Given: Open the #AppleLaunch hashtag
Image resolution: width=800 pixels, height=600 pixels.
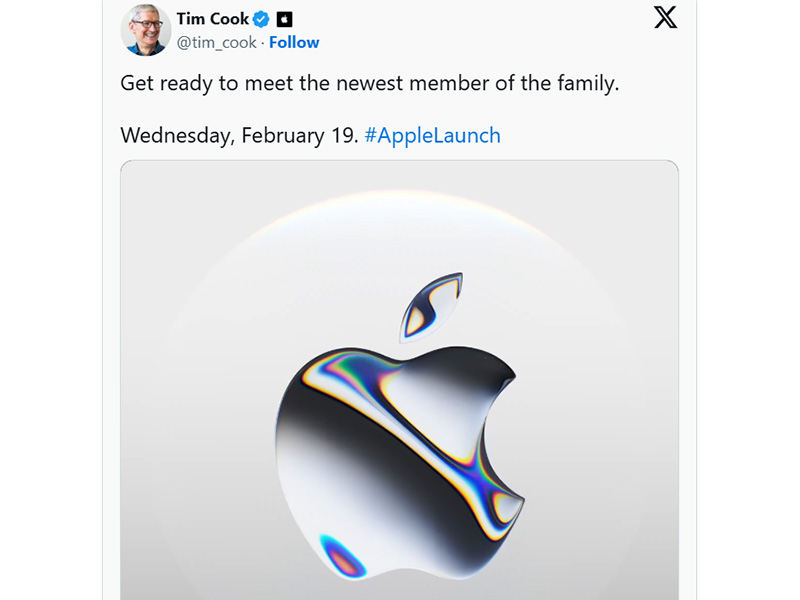Looking at the screenshot, I should pyautogui.click(x=434, y=135).
